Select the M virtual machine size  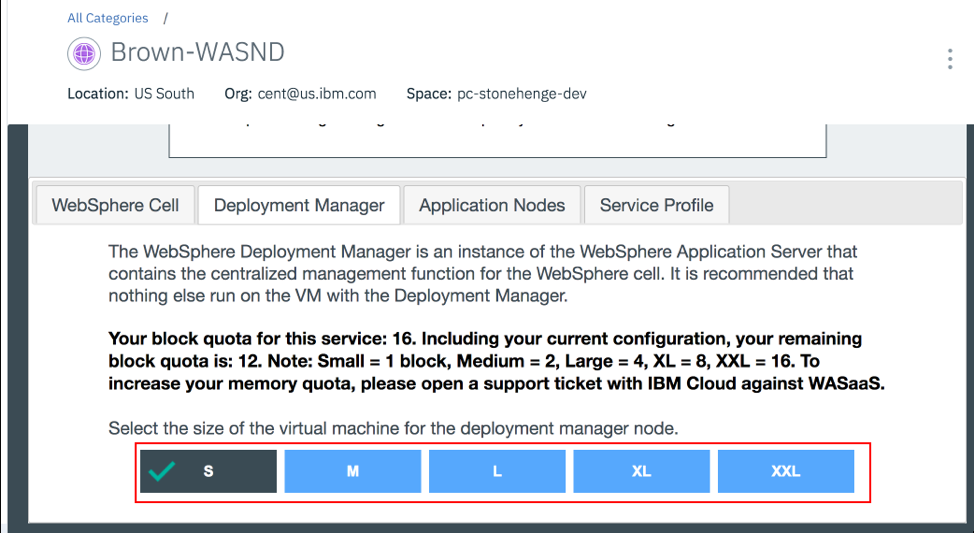(353, 471)
